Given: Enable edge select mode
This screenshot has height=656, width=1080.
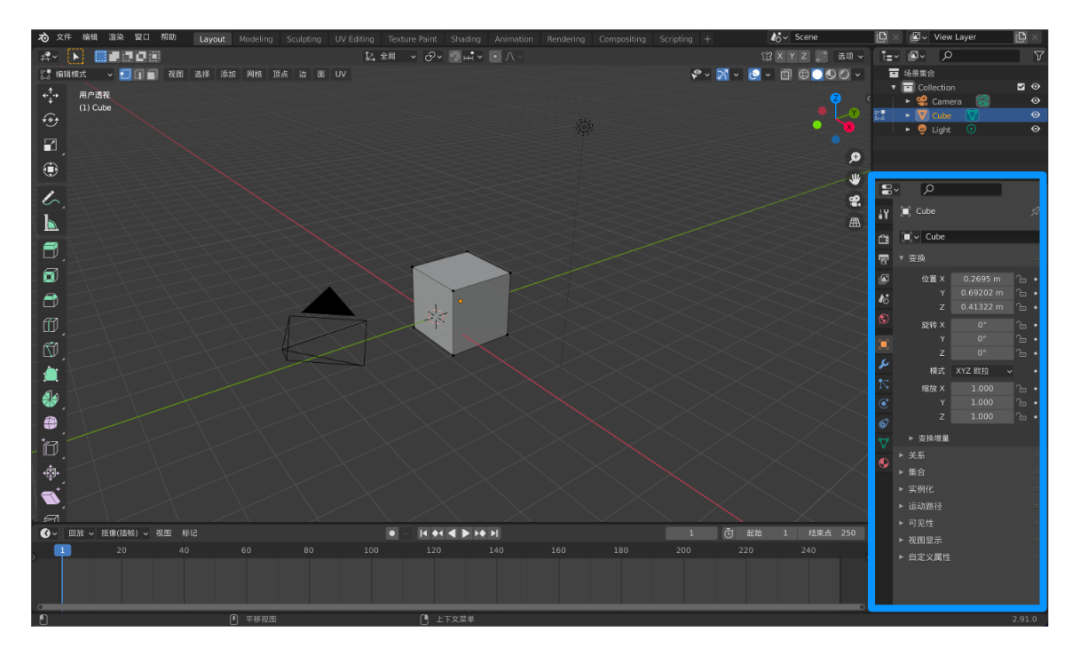Looking at the screenshot, I should pyautogui.click(x=138, y=74).
